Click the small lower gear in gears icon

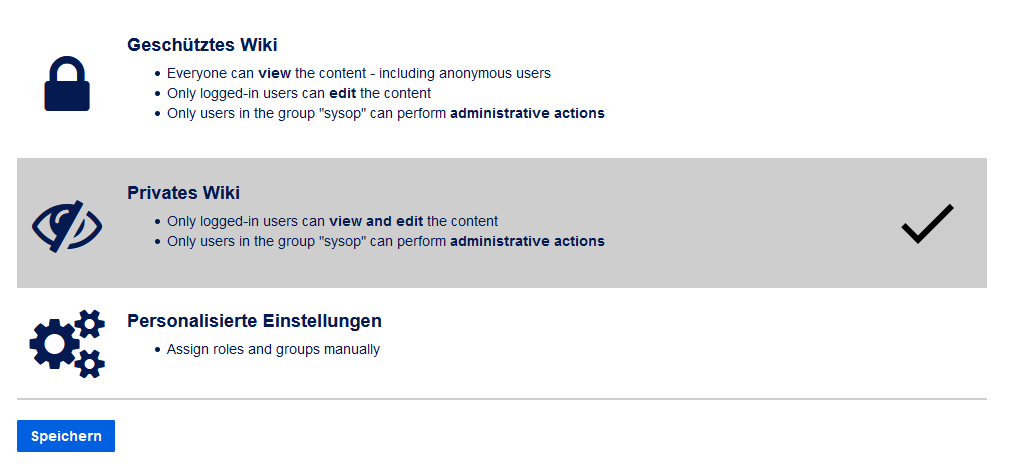[x=90, y=364]
